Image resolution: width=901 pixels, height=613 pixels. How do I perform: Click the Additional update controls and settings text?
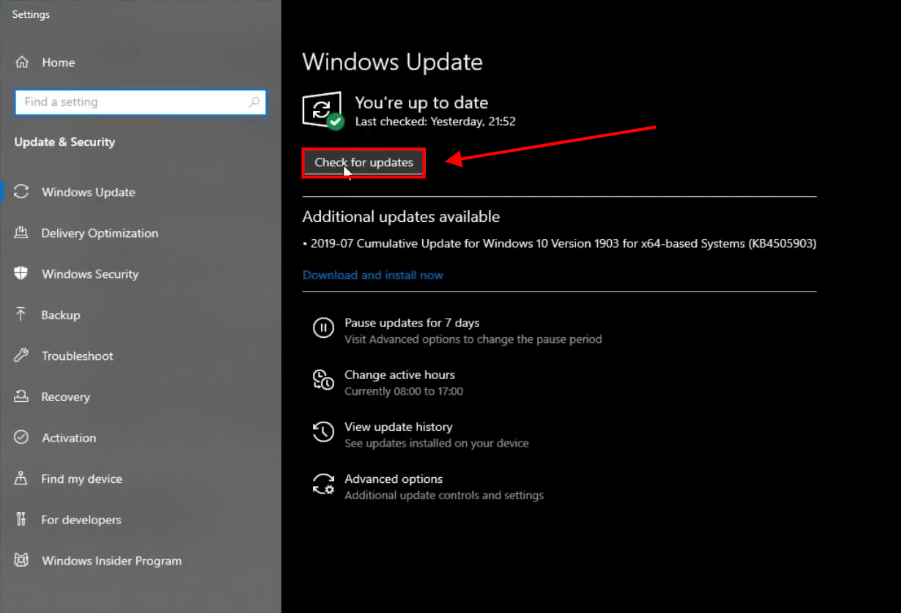[x=444, y=495]
